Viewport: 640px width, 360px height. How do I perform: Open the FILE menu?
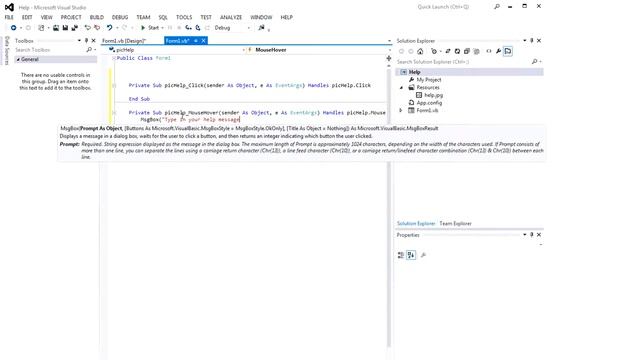(x=9, y=17)
